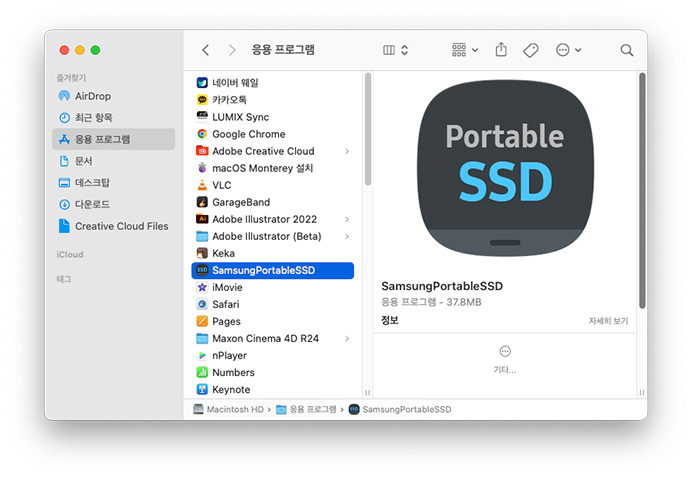Open 최근 항목 in the sidebar

click(x=114, y=117)
